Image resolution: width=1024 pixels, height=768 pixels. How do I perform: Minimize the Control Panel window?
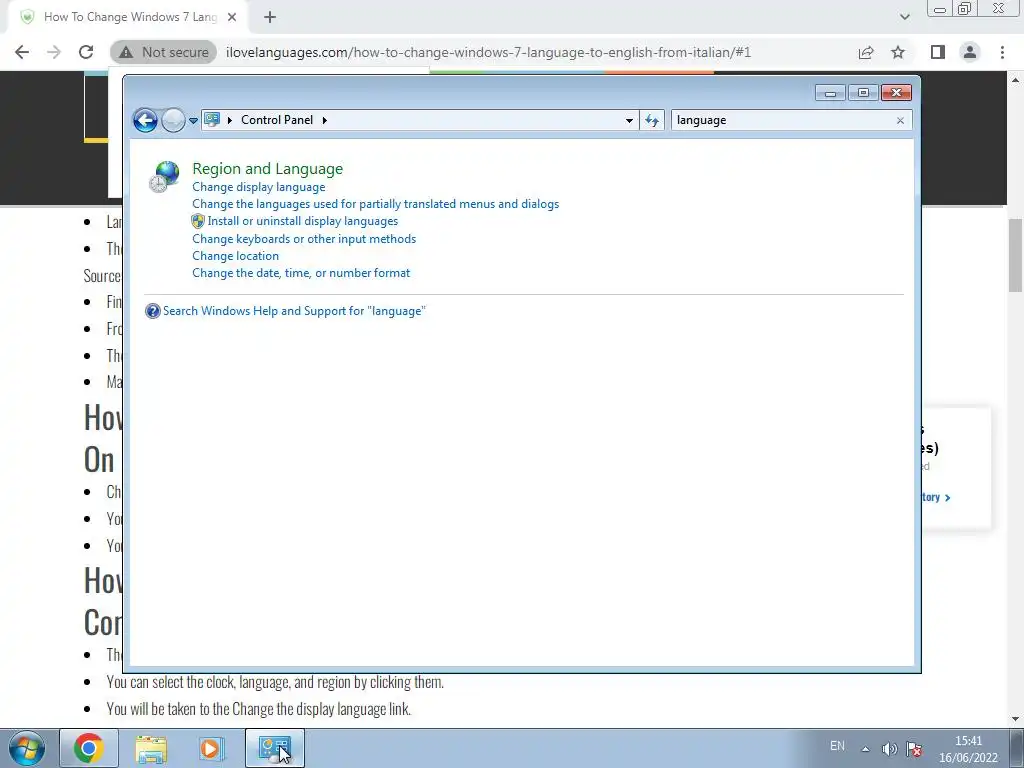(x=830, y=93)
